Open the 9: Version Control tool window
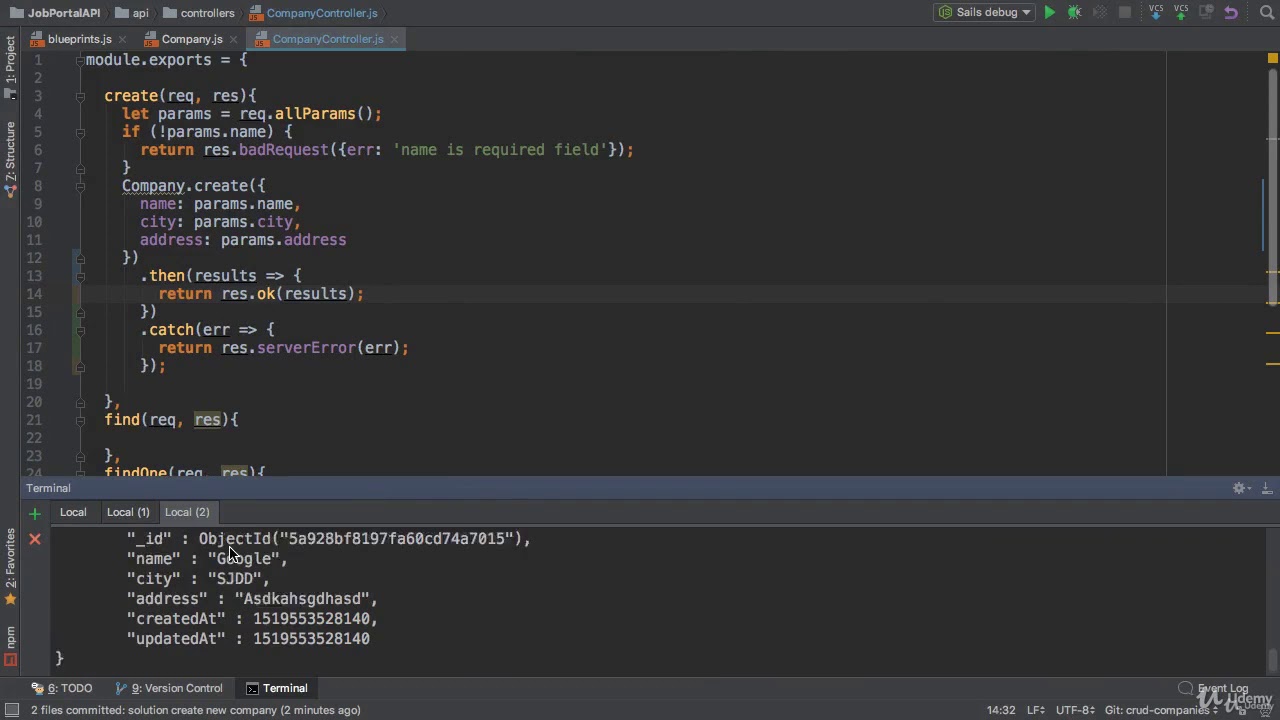 click(169, 688)
